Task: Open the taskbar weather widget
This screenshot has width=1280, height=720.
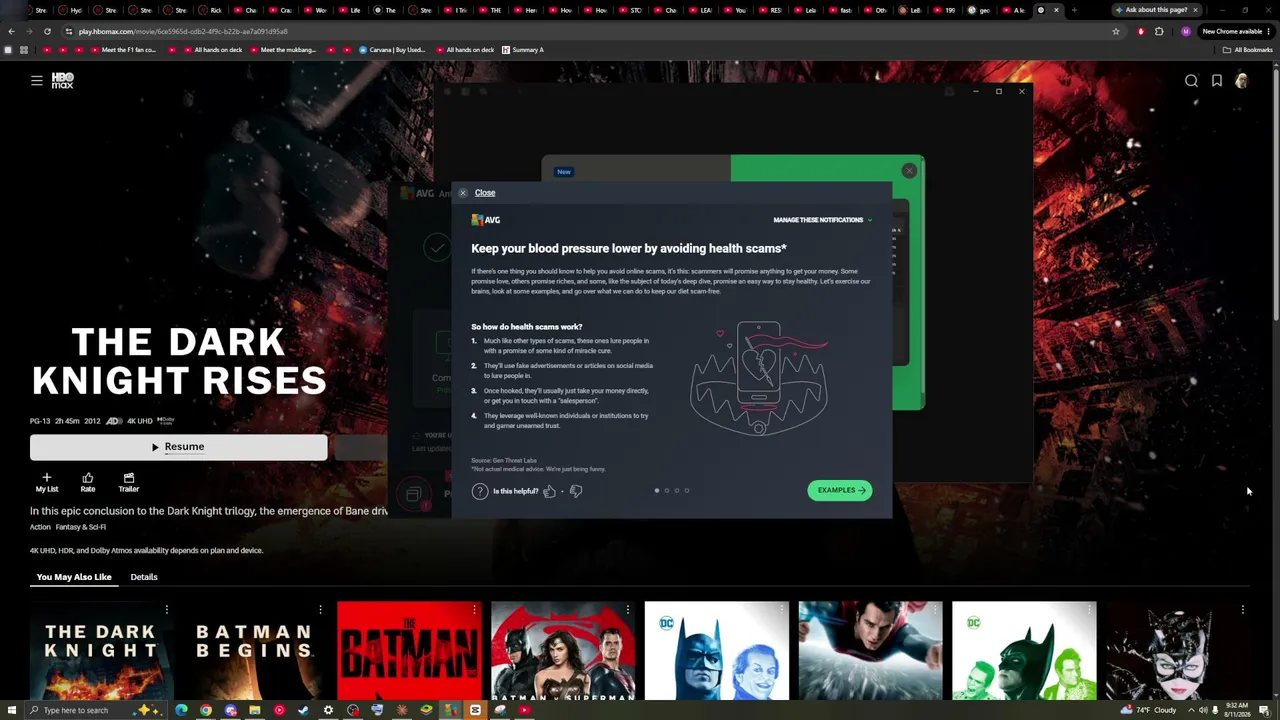Action: click(1150, 710)
